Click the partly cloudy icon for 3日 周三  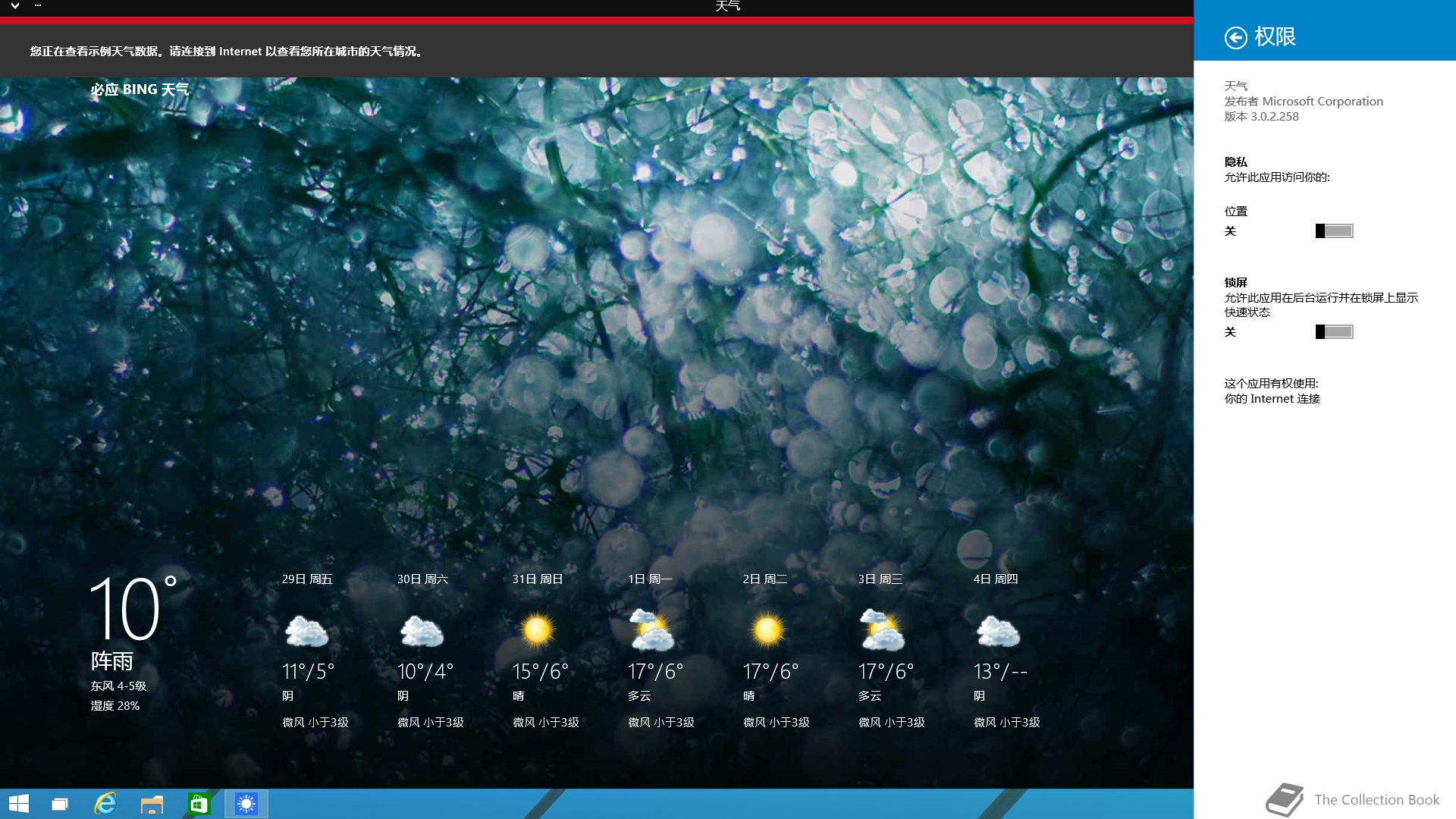click(x=883, y=630)
